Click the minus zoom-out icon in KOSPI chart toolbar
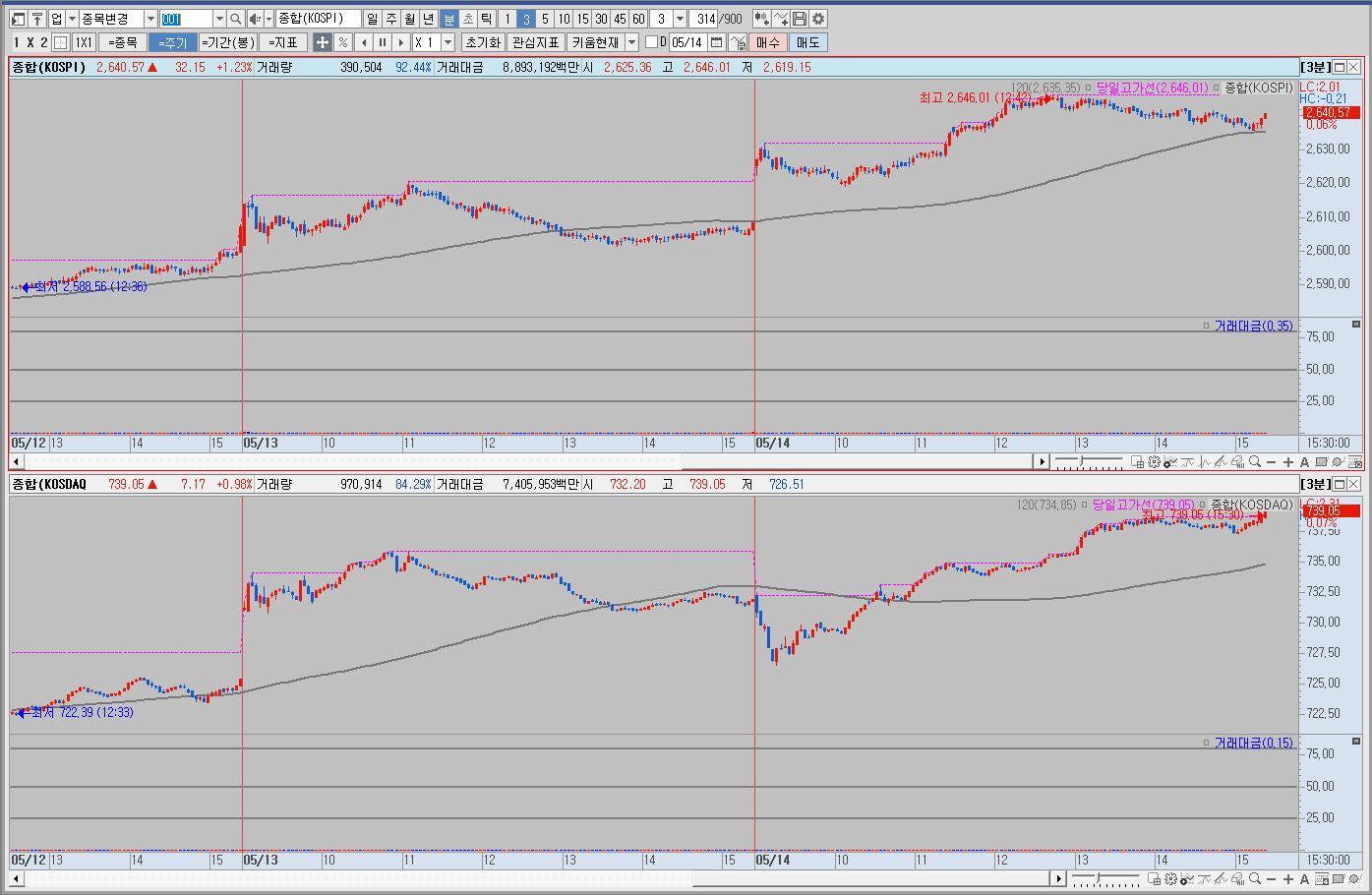 point(1271,461)
